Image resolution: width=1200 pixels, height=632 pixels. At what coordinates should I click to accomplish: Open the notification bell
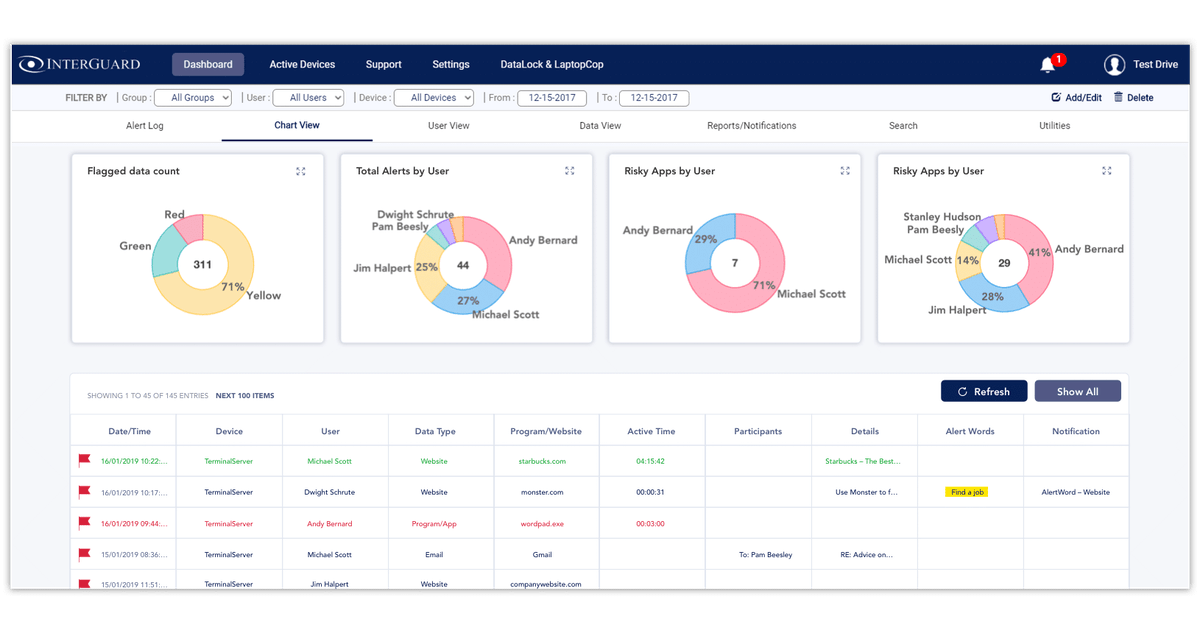pyautogui.click(x=1048, y=65)
